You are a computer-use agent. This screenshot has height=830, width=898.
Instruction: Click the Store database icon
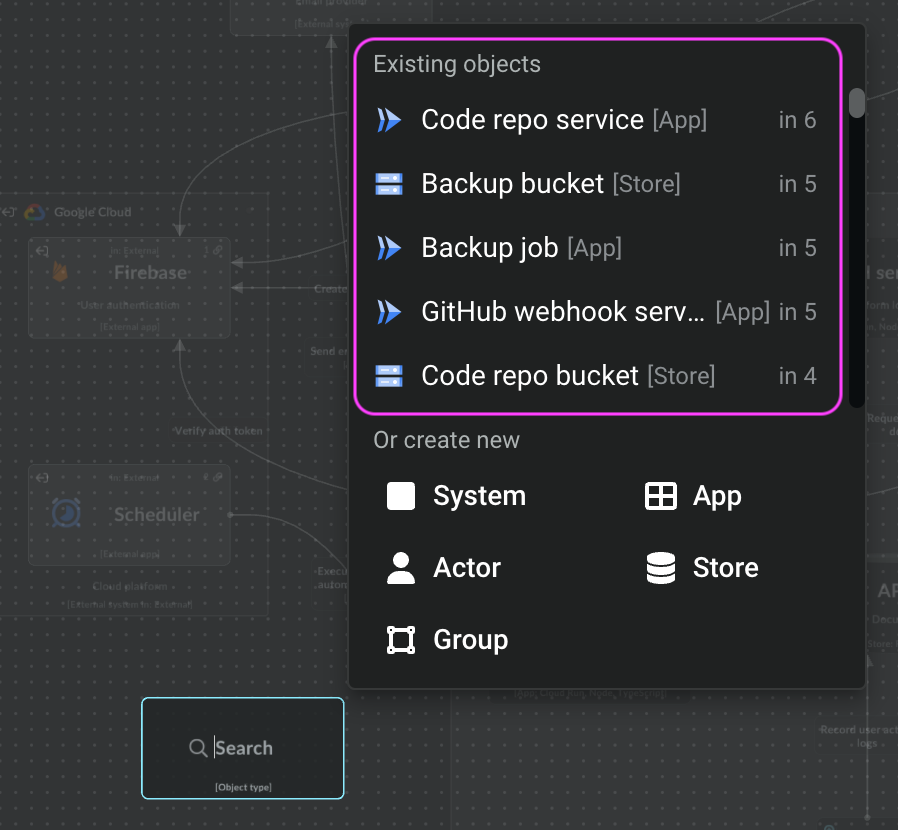[x=661, y=568]
